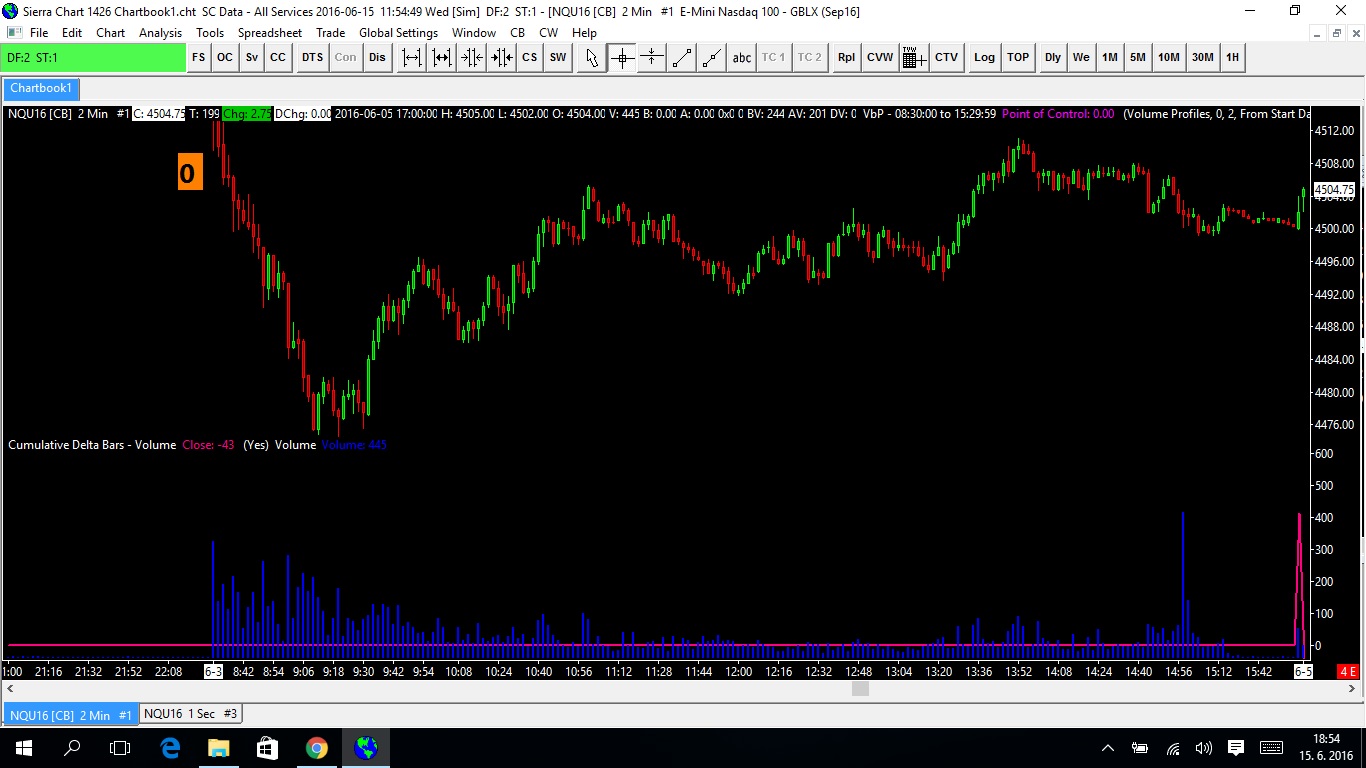1366x768 pixels.
Task: Open the Trade menu
Action: (331, 33)
